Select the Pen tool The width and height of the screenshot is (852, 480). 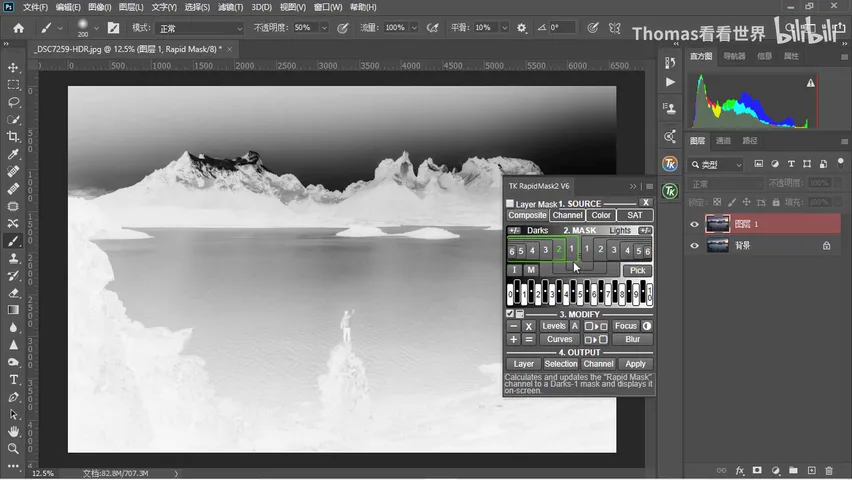click(x=14, y=397)
